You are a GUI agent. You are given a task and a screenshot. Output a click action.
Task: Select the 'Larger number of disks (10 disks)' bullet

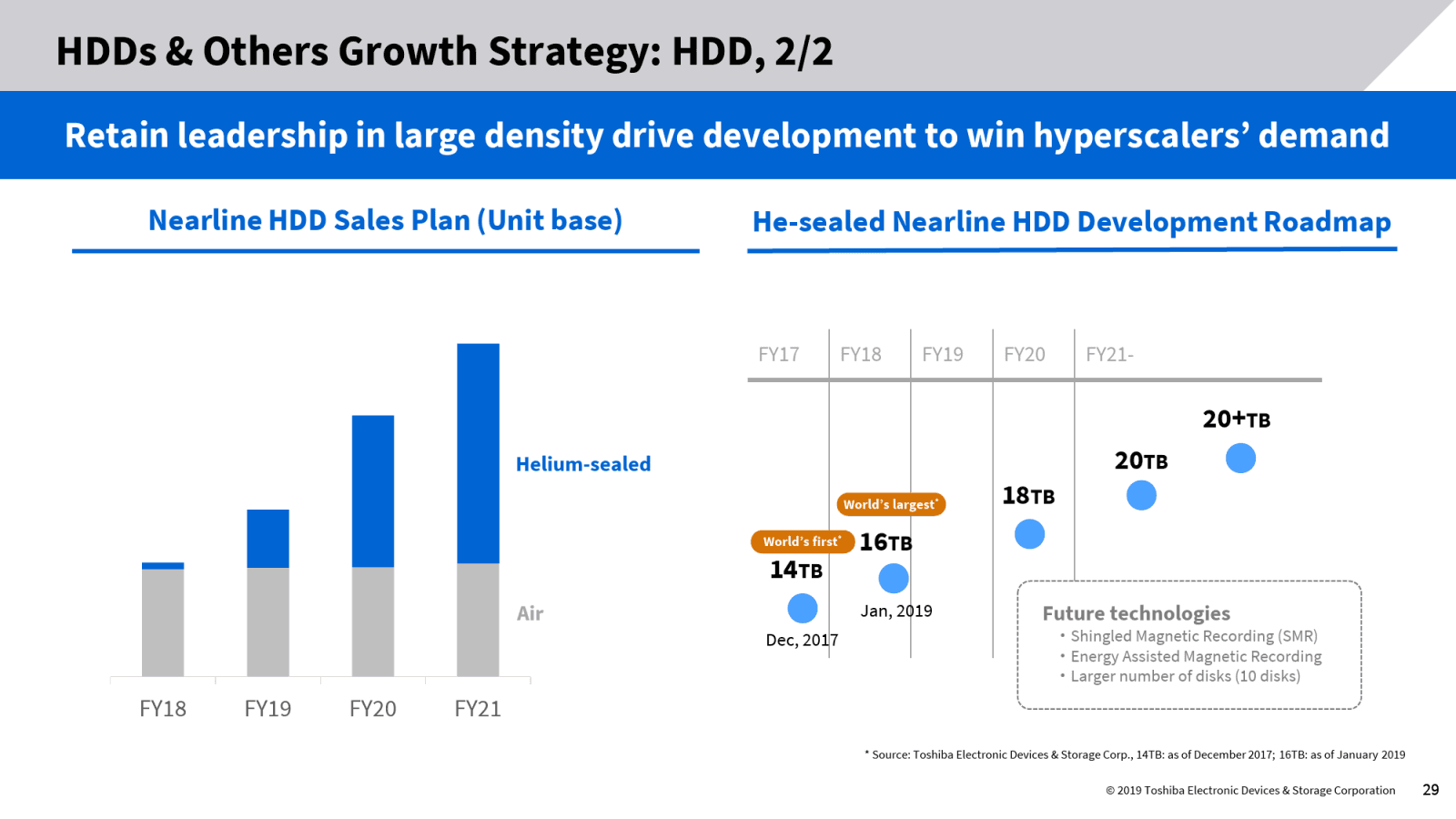[1186, 676]
